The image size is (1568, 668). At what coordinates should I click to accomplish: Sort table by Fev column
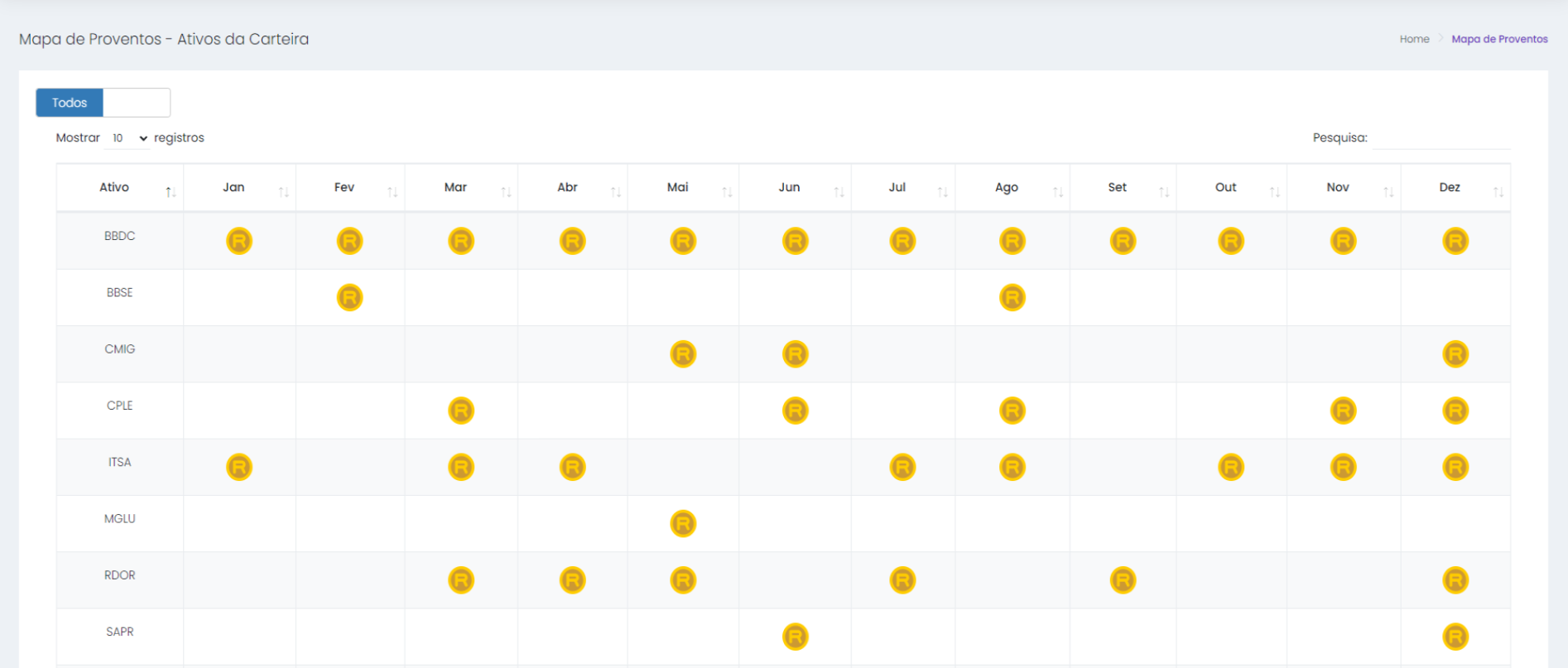pyautogui.click(x=350, y=188)
